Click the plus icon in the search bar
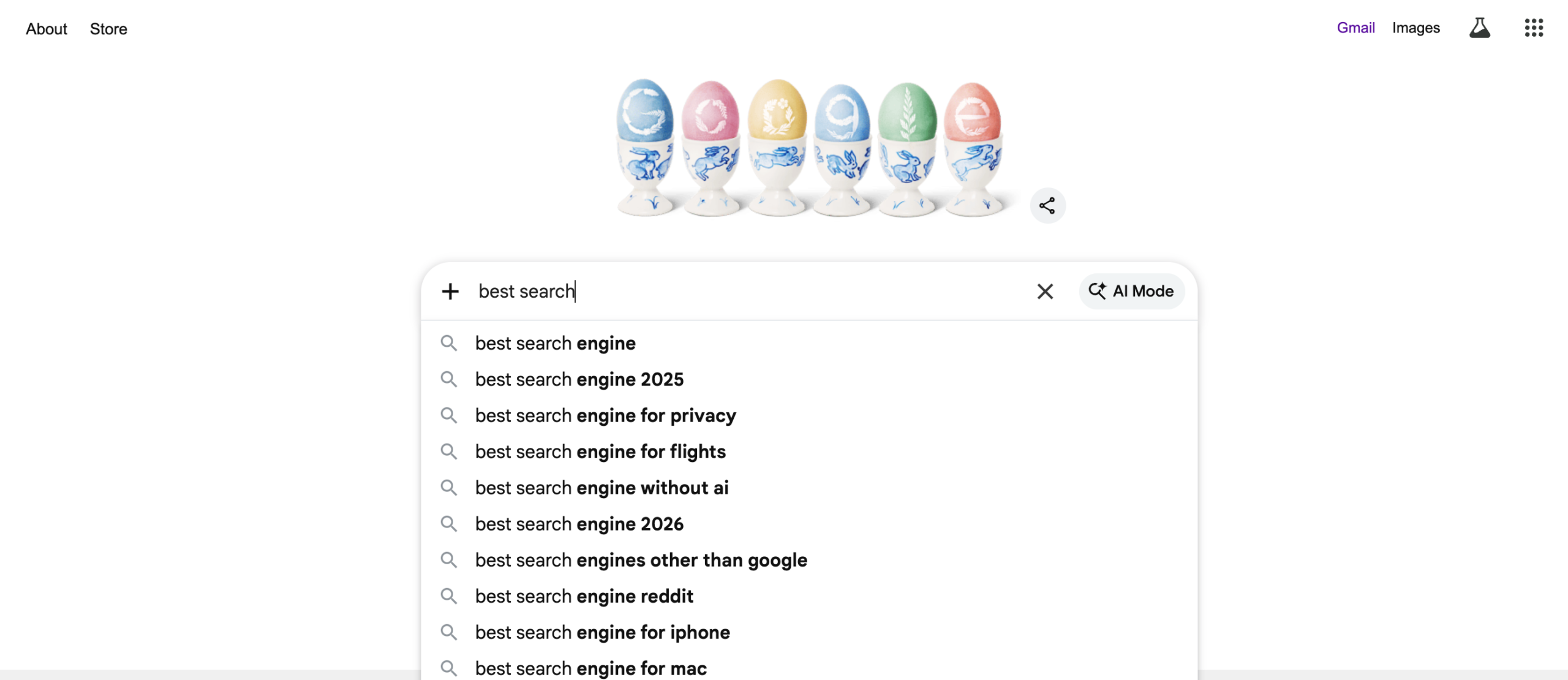This screenshot has height=680, width=1568. 450,291
